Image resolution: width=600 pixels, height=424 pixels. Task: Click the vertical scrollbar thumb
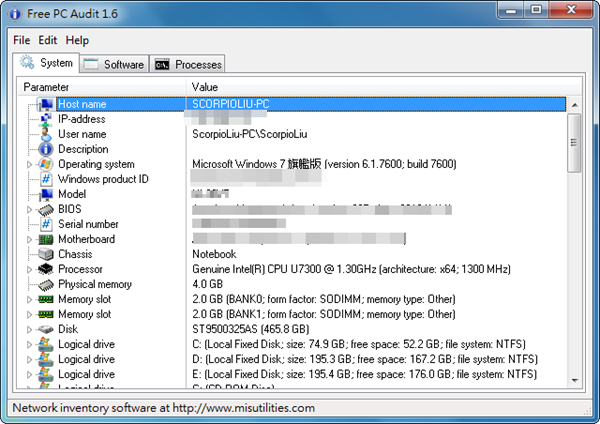coord(574,143)
